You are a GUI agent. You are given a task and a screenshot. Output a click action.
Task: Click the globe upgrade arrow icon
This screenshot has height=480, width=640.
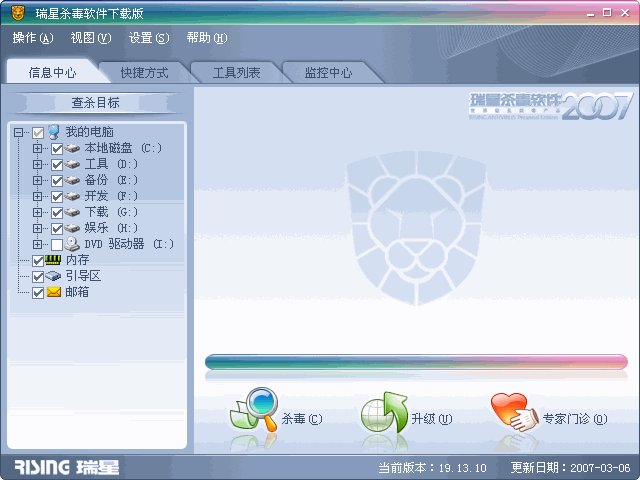[384, 412]
